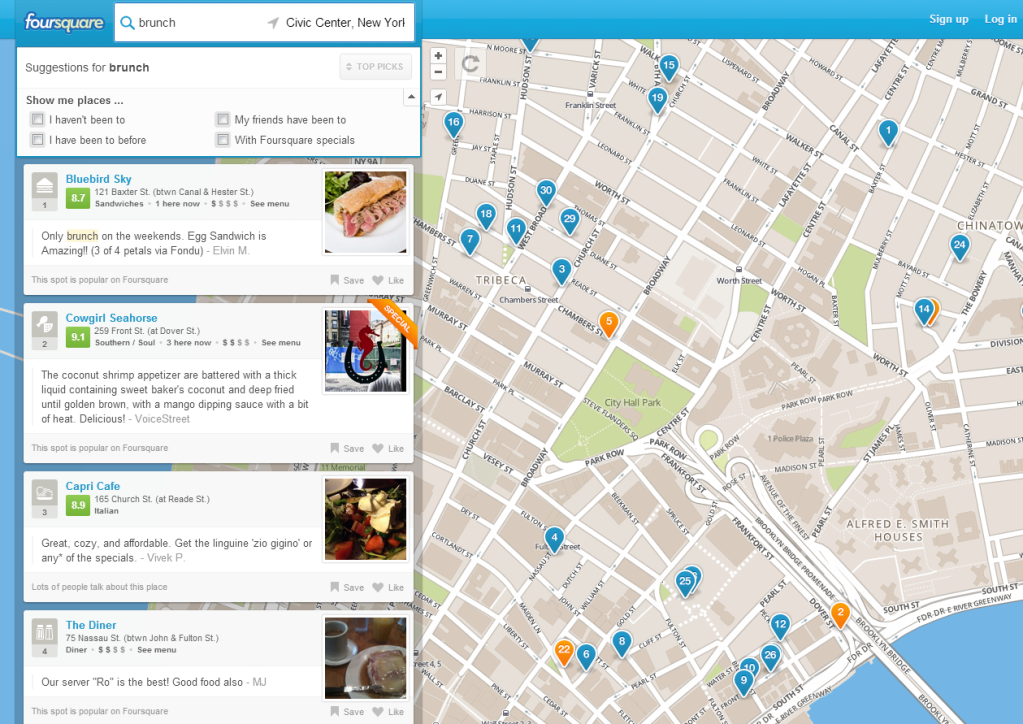This screenshot has height=724, width=1023.
Task: Click the Save bookmark on The Diner
Action: click(x=347, y=712)
